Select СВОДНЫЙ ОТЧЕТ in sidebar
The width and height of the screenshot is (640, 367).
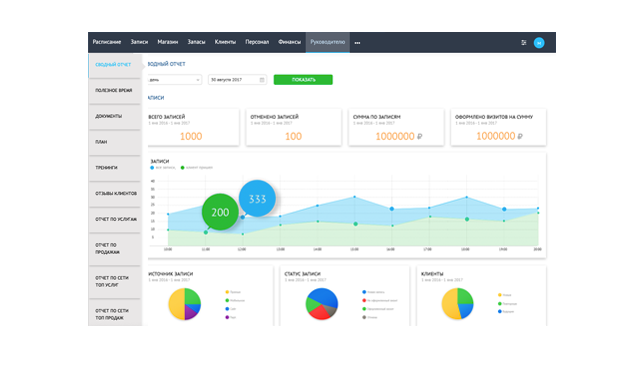[115, 65]
